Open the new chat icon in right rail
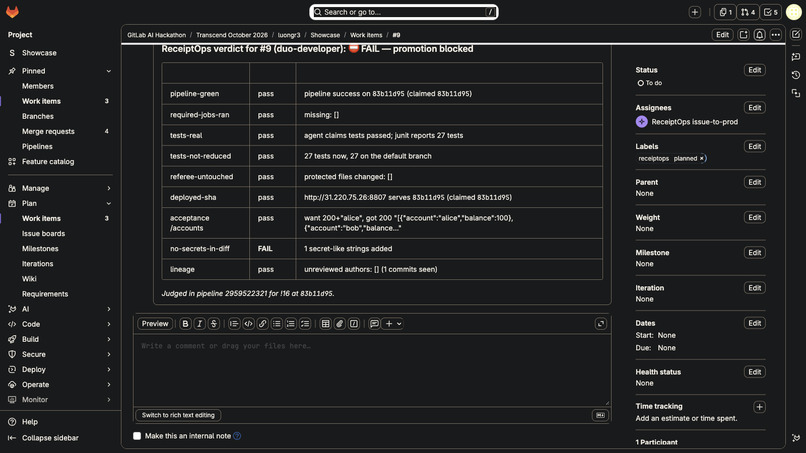806x453 pixels. [x=796, y=57]
